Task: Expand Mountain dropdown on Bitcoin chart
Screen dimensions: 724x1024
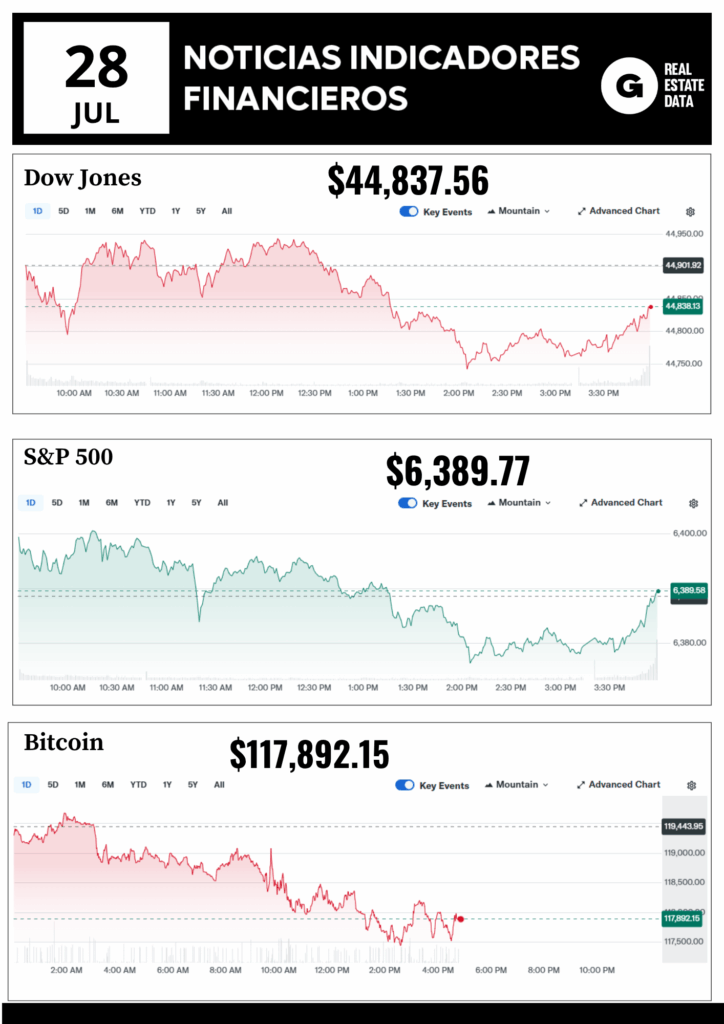Action: coord(517,785)
